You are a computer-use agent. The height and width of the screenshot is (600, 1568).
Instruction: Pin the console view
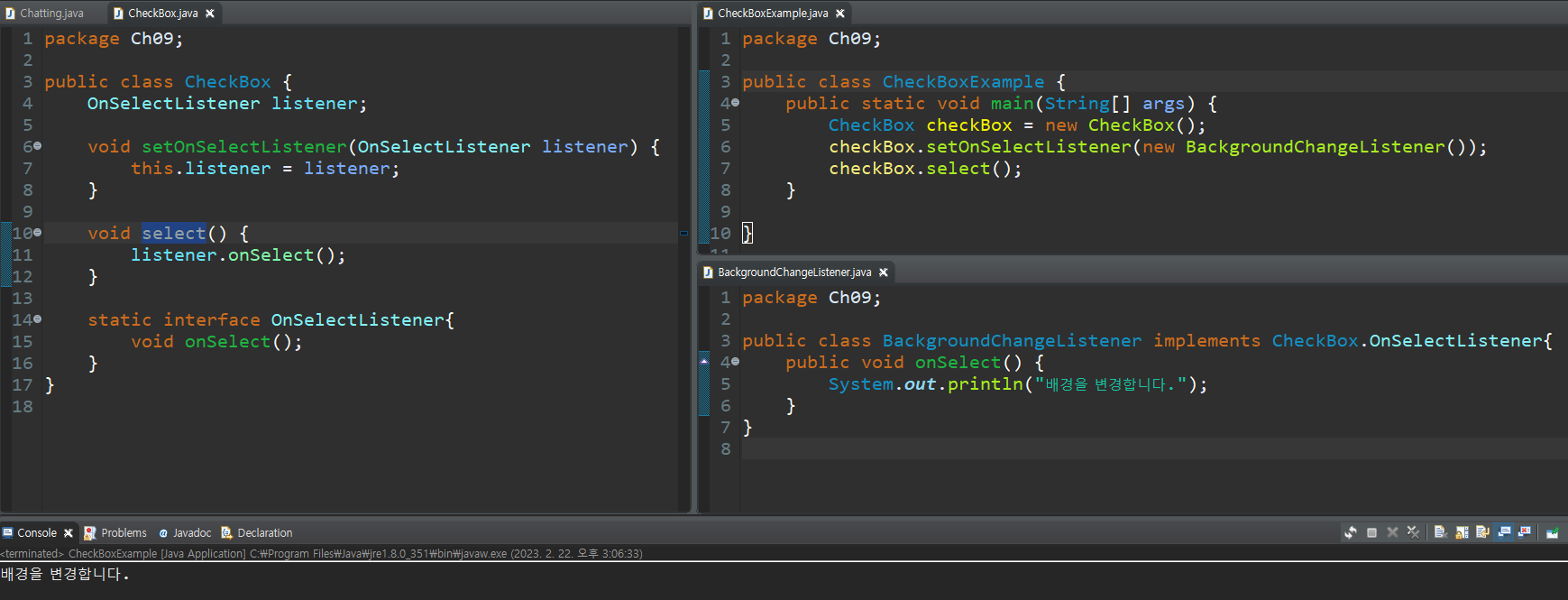point(1553,532)
